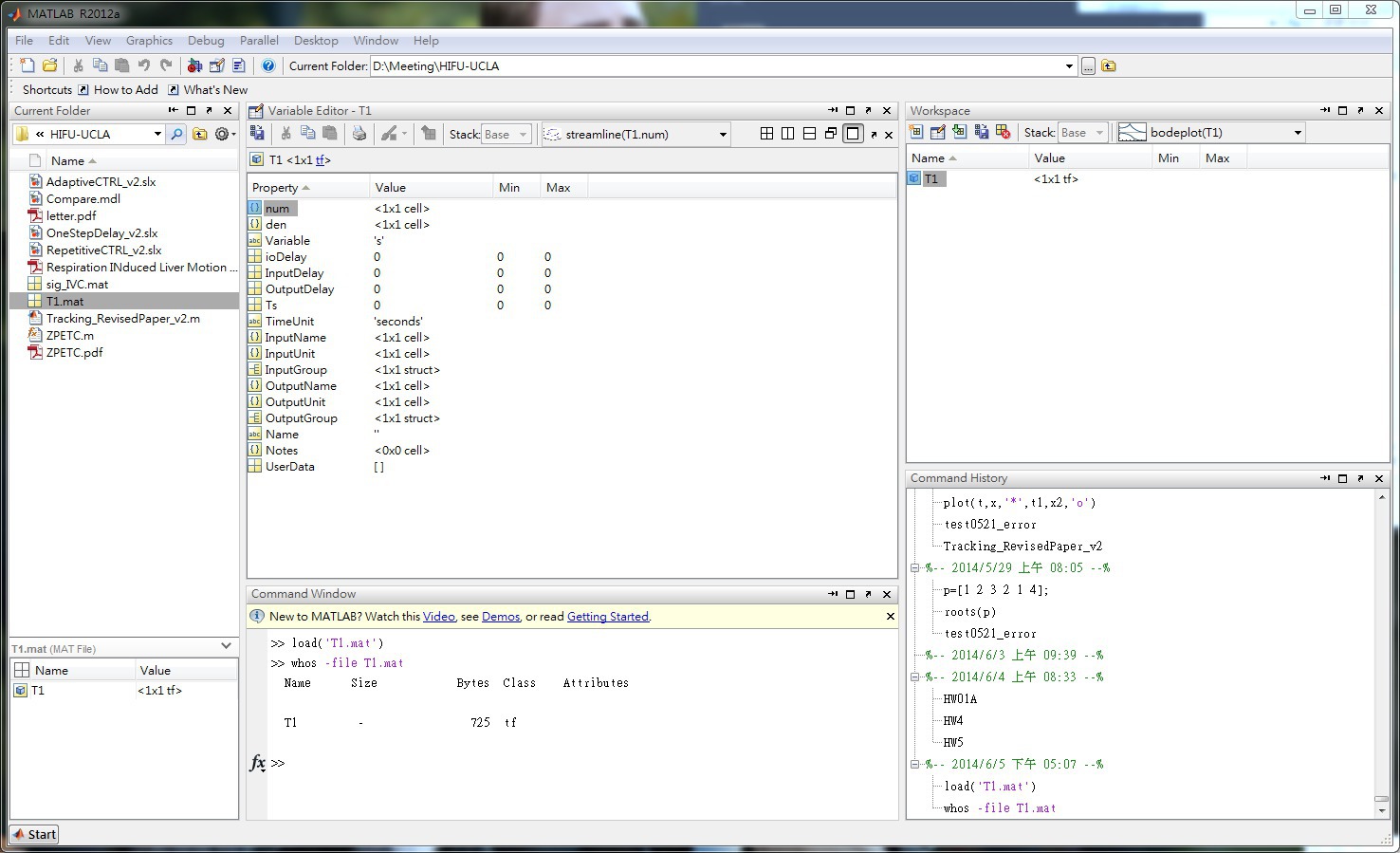This screenshot has height=853, width=1400.
Task: Open selected variable icon in Workspace toolbar
Action: coord(938,132)
